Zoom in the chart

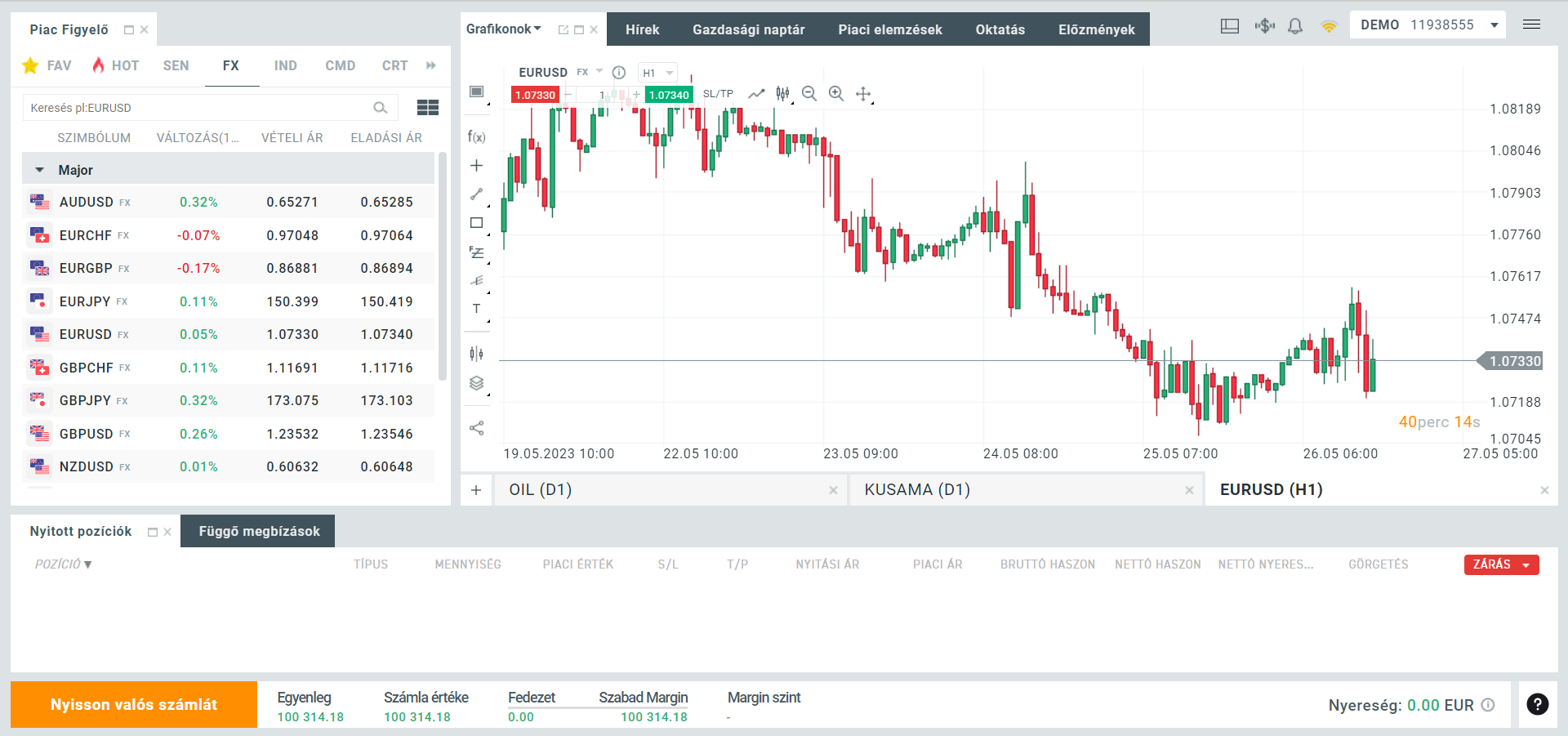pyautogui.click(x=836, y=93)
